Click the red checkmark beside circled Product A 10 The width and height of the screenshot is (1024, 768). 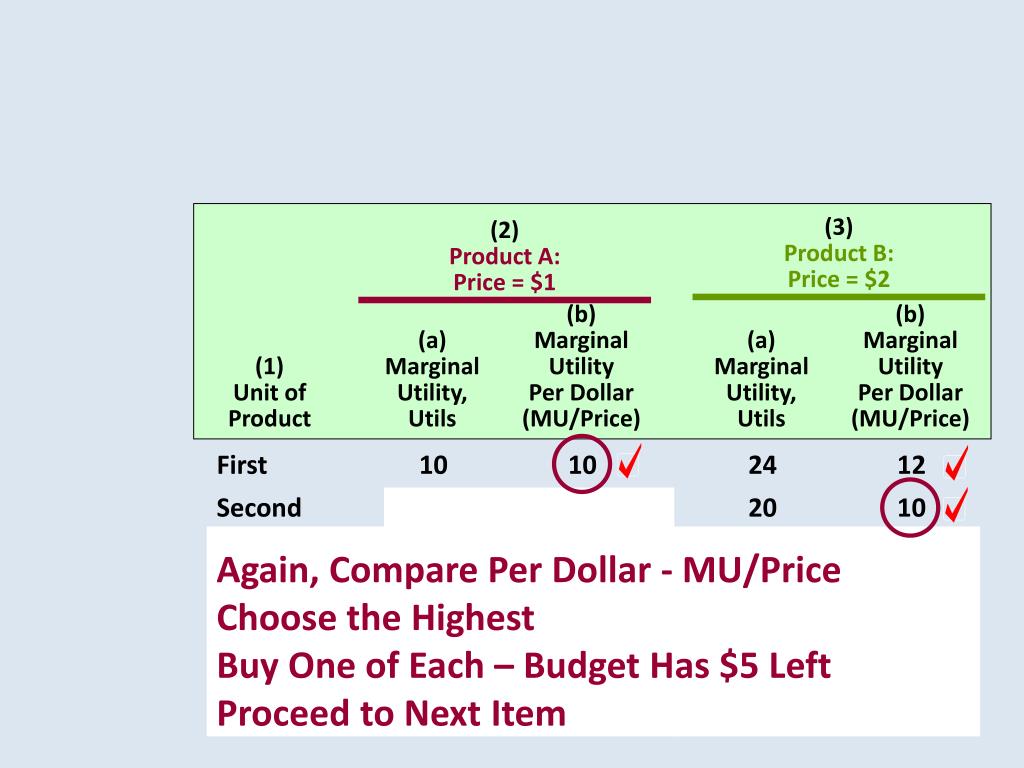pyautogui.click(x=630, y=460)
